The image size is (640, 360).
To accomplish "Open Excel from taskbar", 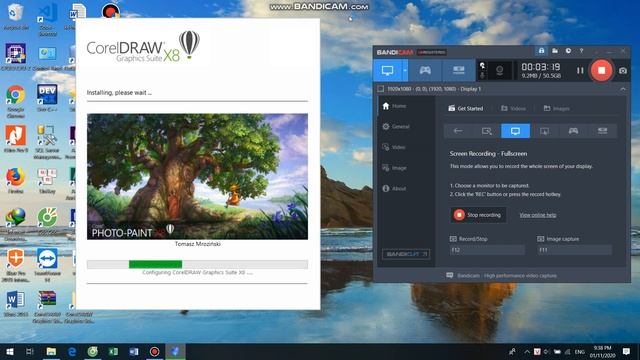I will point(113,351).
